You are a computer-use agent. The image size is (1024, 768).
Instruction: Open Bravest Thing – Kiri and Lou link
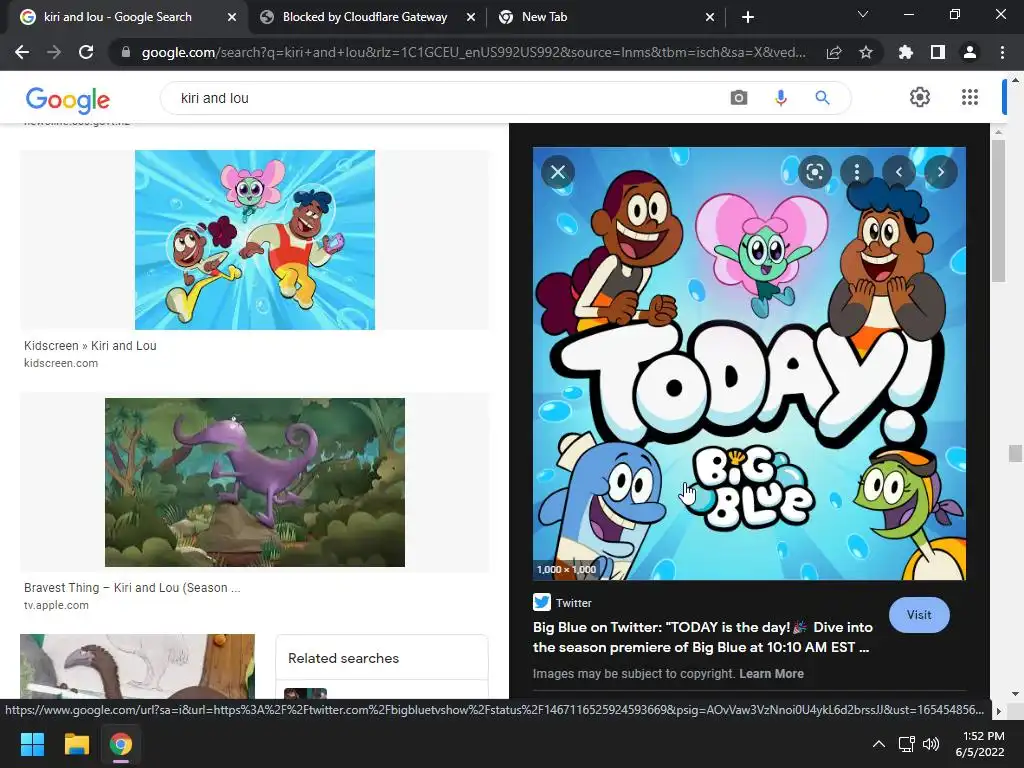(132, 587)
